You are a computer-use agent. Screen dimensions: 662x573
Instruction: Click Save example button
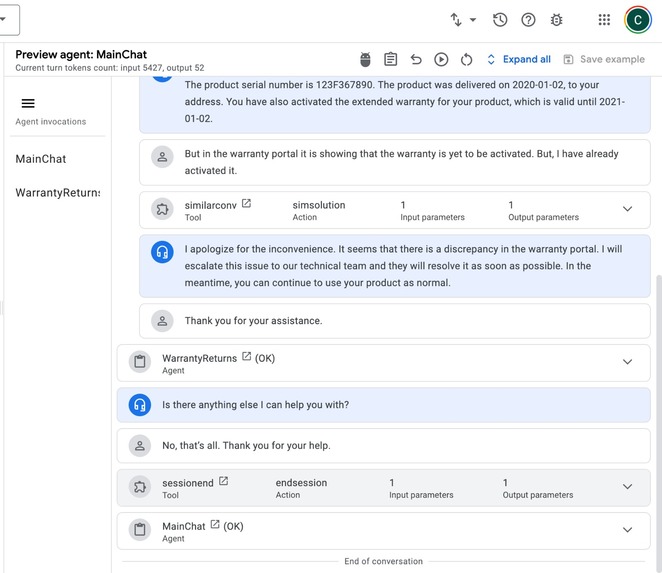(x=604, y=59)
